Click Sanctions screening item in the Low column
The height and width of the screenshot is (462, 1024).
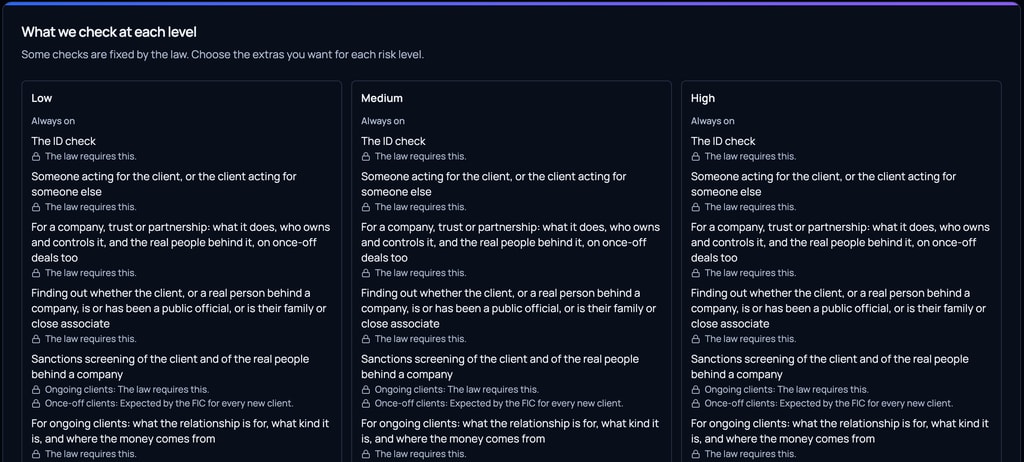point(170,367)
